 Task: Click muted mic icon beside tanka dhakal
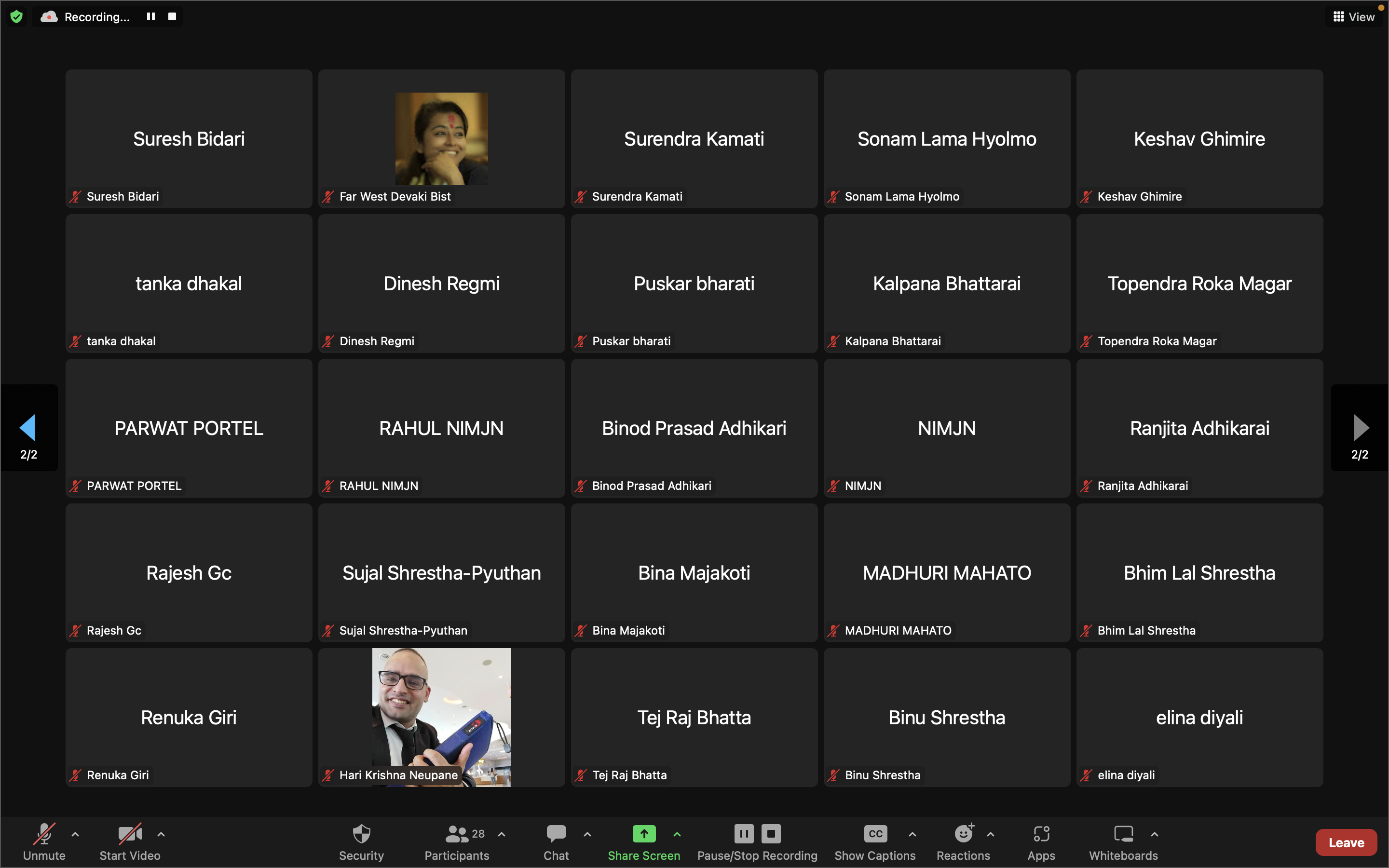(75, 341)
